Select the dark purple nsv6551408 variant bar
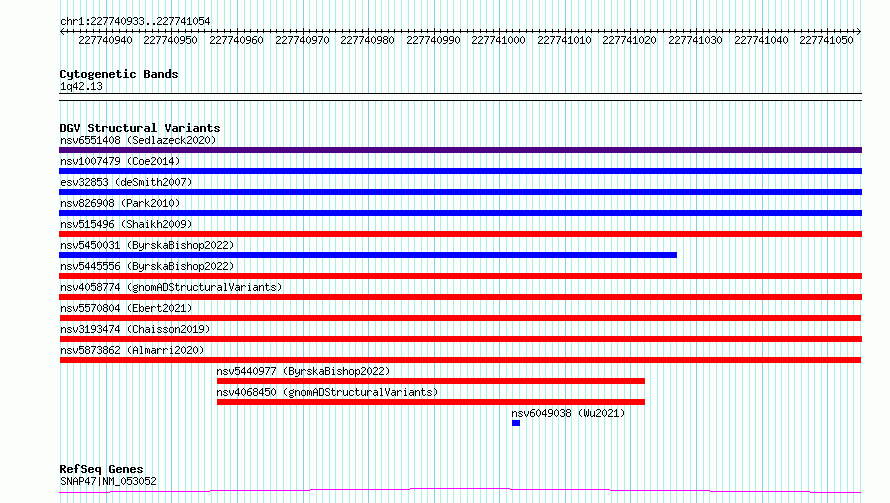The height and width of the screenshot is (503, 890). click(x=460, y=150)
